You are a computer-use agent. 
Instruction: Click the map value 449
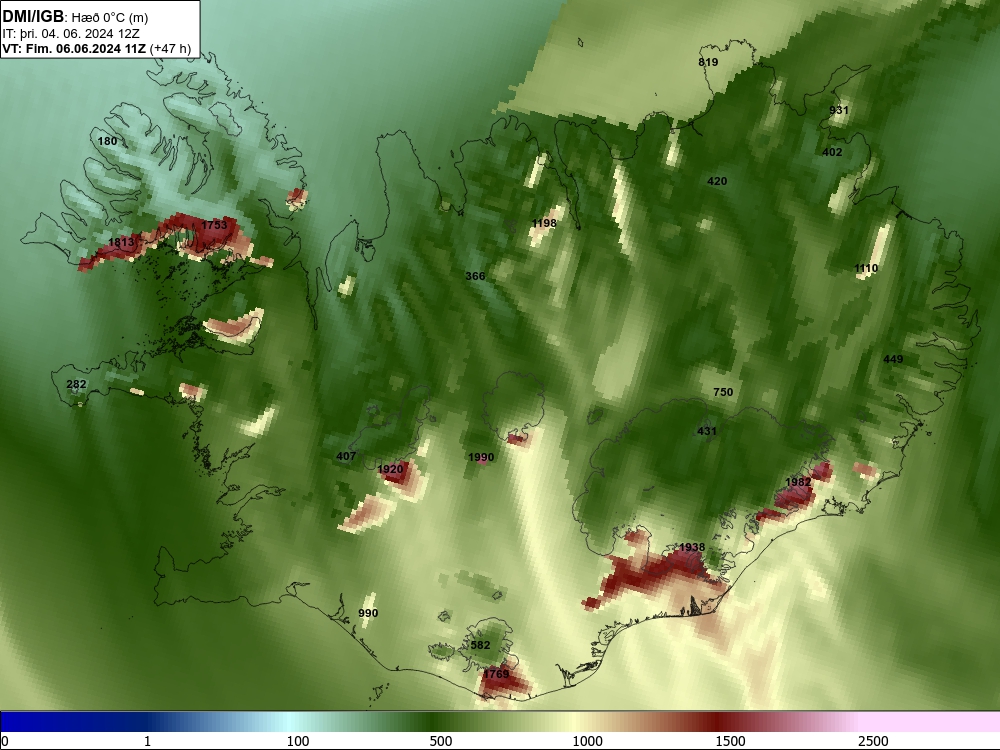click(893, 360)
